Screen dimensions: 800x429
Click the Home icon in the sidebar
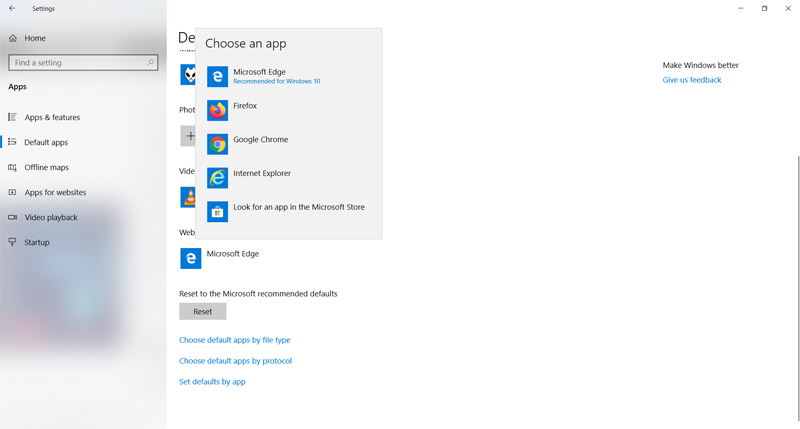(x=13, y=38)
